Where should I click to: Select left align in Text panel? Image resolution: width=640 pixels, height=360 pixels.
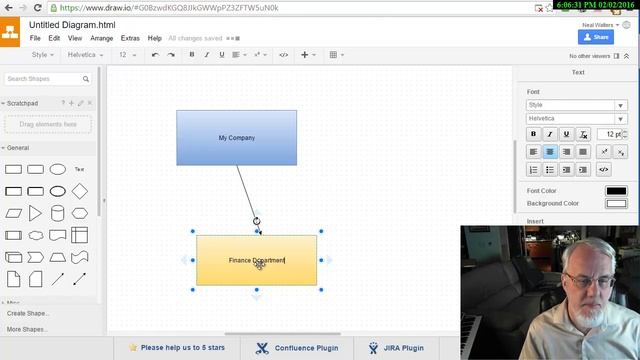pyautogui.click(x=533, y=152)
